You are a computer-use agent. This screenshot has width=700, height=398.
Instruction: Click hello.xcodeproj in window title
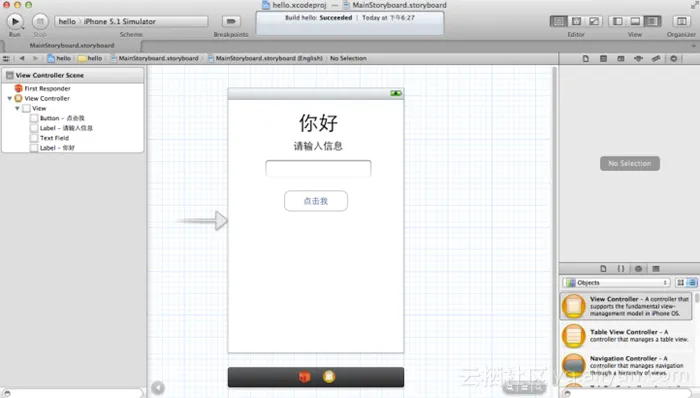click(x=295, y=5)
